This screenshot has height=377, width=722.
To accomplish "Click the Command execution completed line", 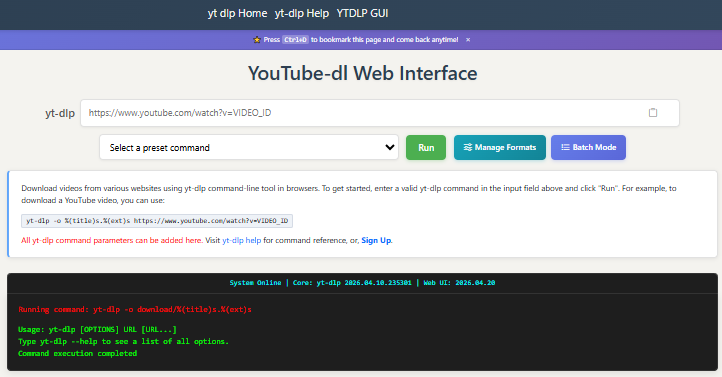I will point(77,354).
